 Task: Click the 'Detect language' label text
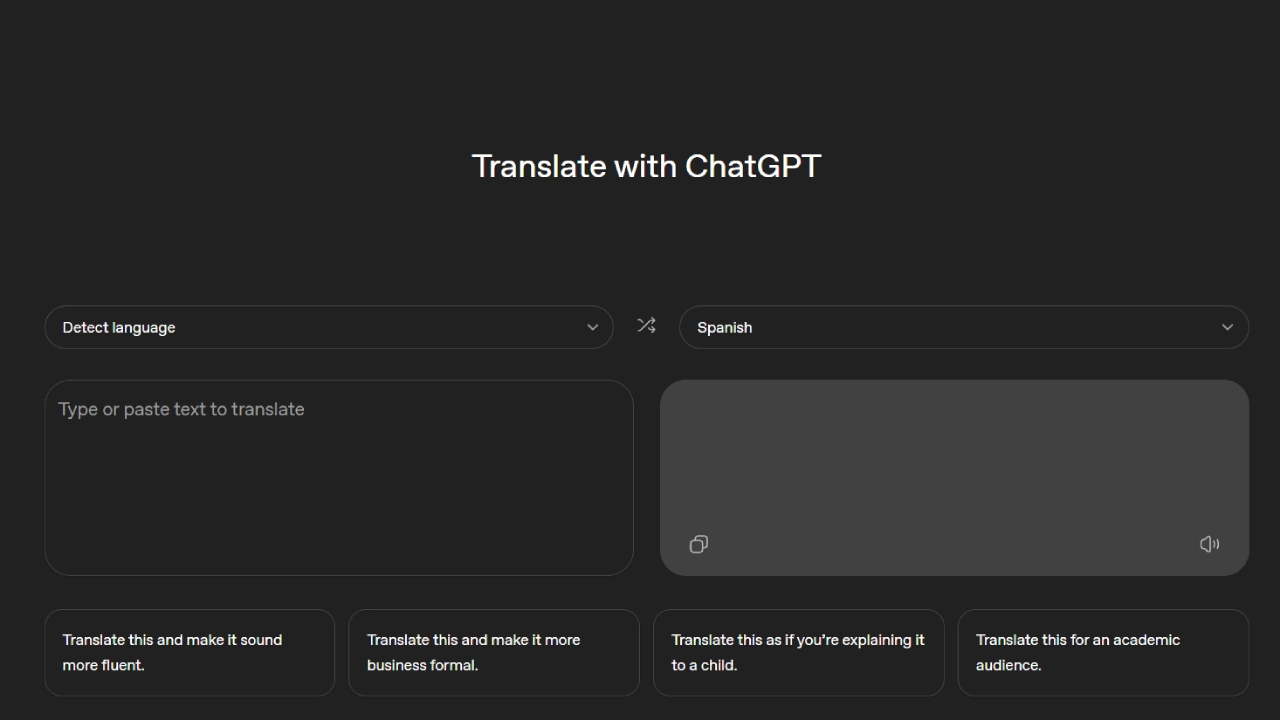click(x=119, y=328)
